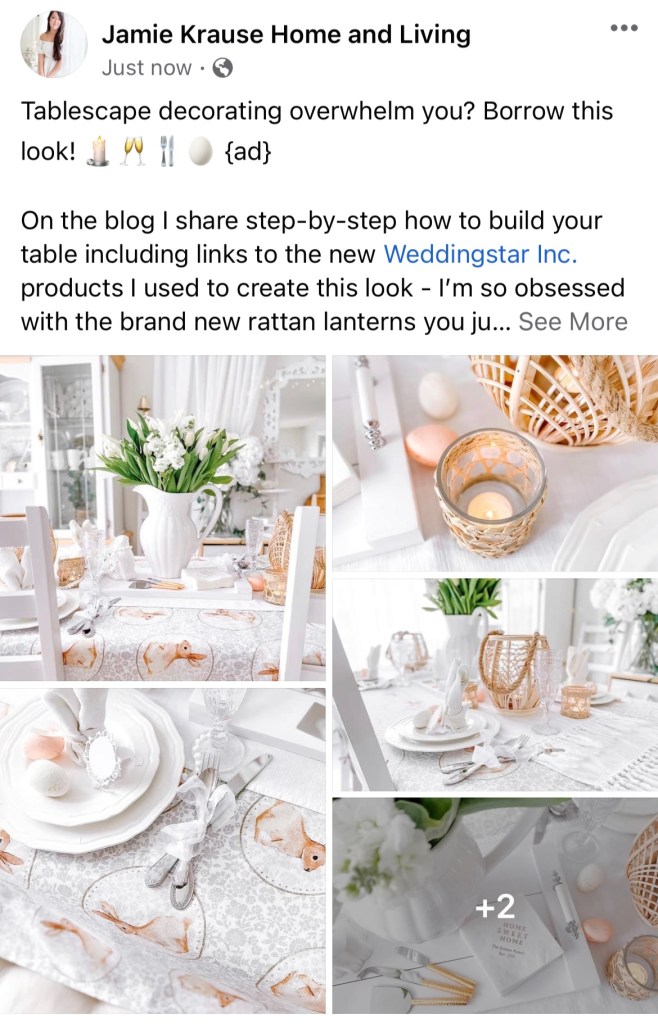658x1024 pixels.
Task: Open photo of plates with bunny tablecloth
Action: (163, 851)
